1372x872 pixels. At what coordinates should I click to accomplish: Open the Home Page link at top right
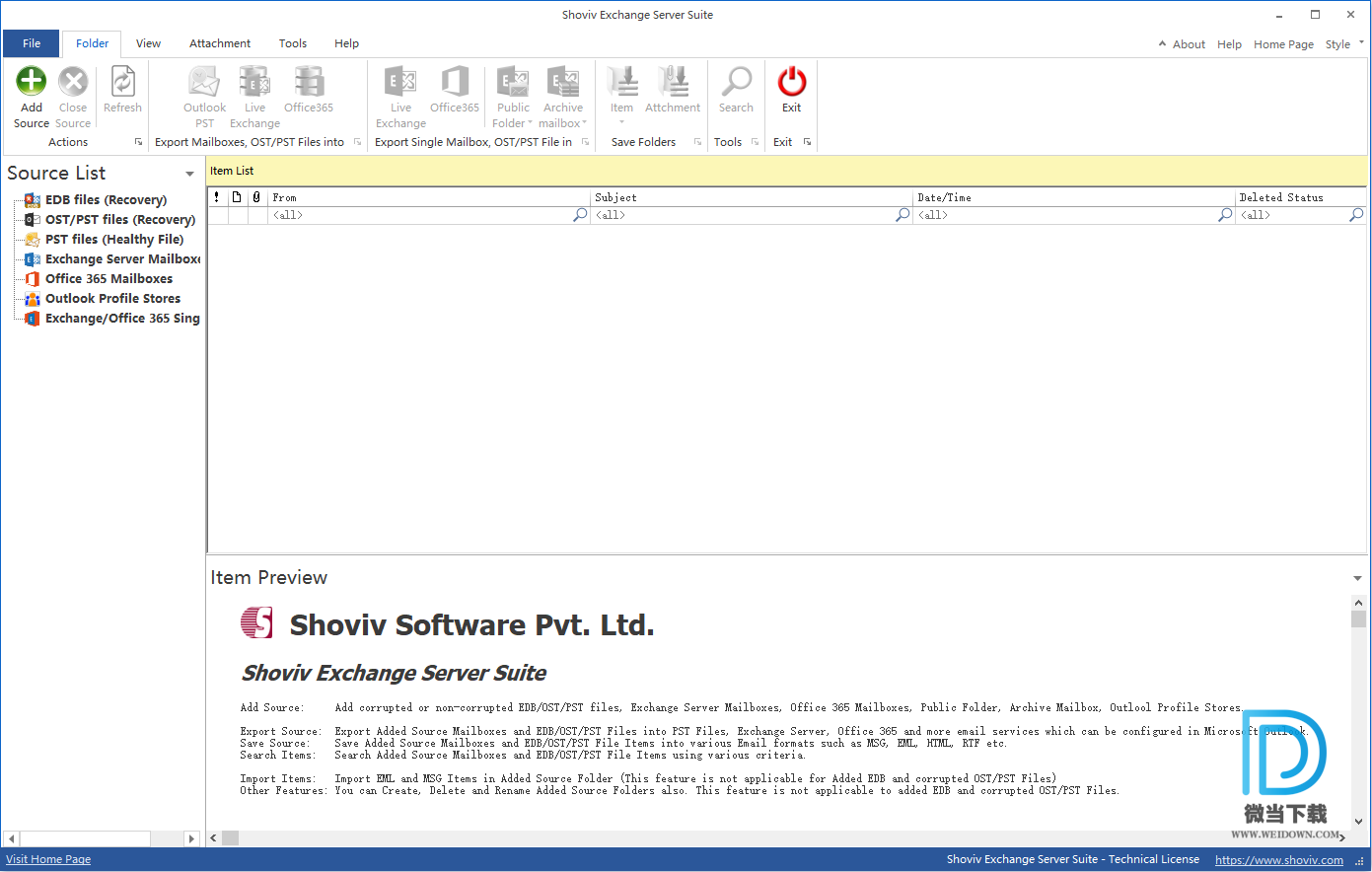[1283, 44]
